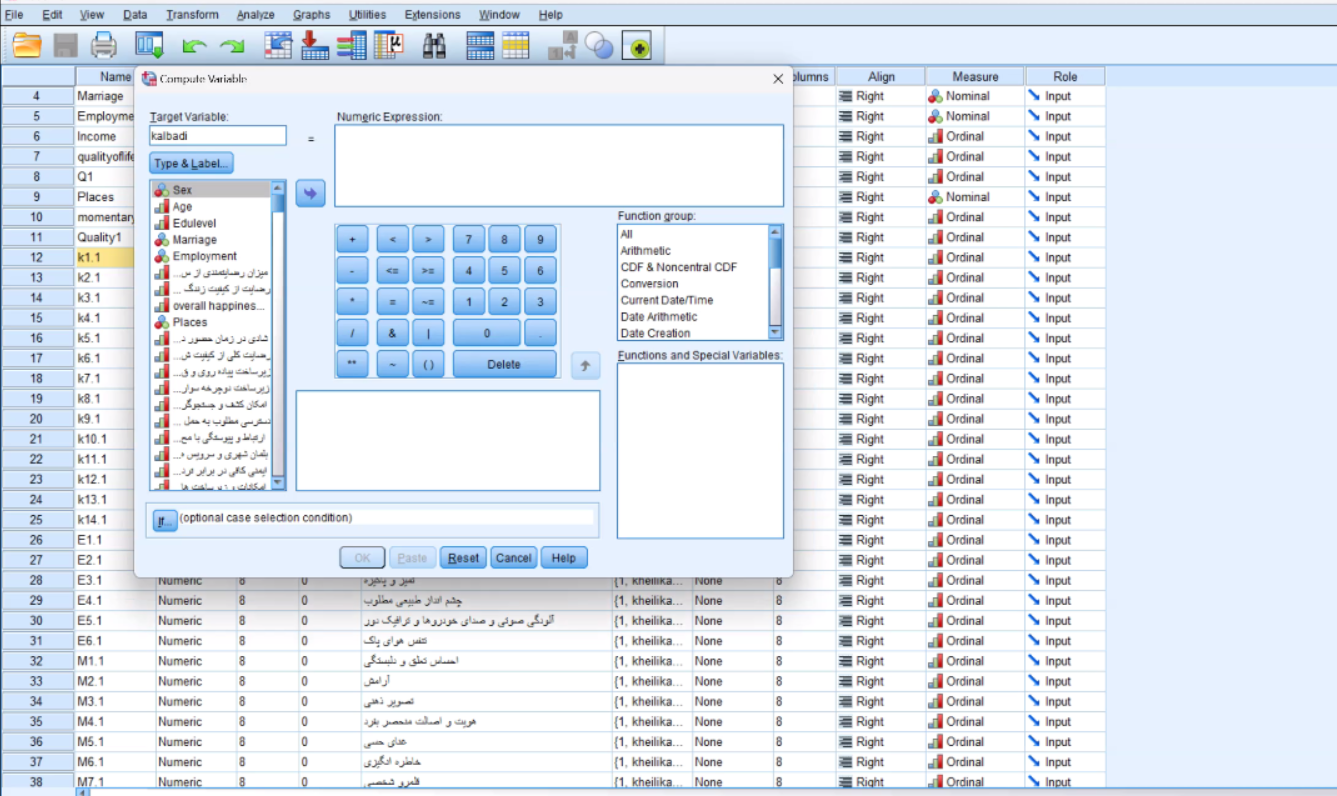Open the Graphs menu
1337x796 pixels.
click(312, 15)
